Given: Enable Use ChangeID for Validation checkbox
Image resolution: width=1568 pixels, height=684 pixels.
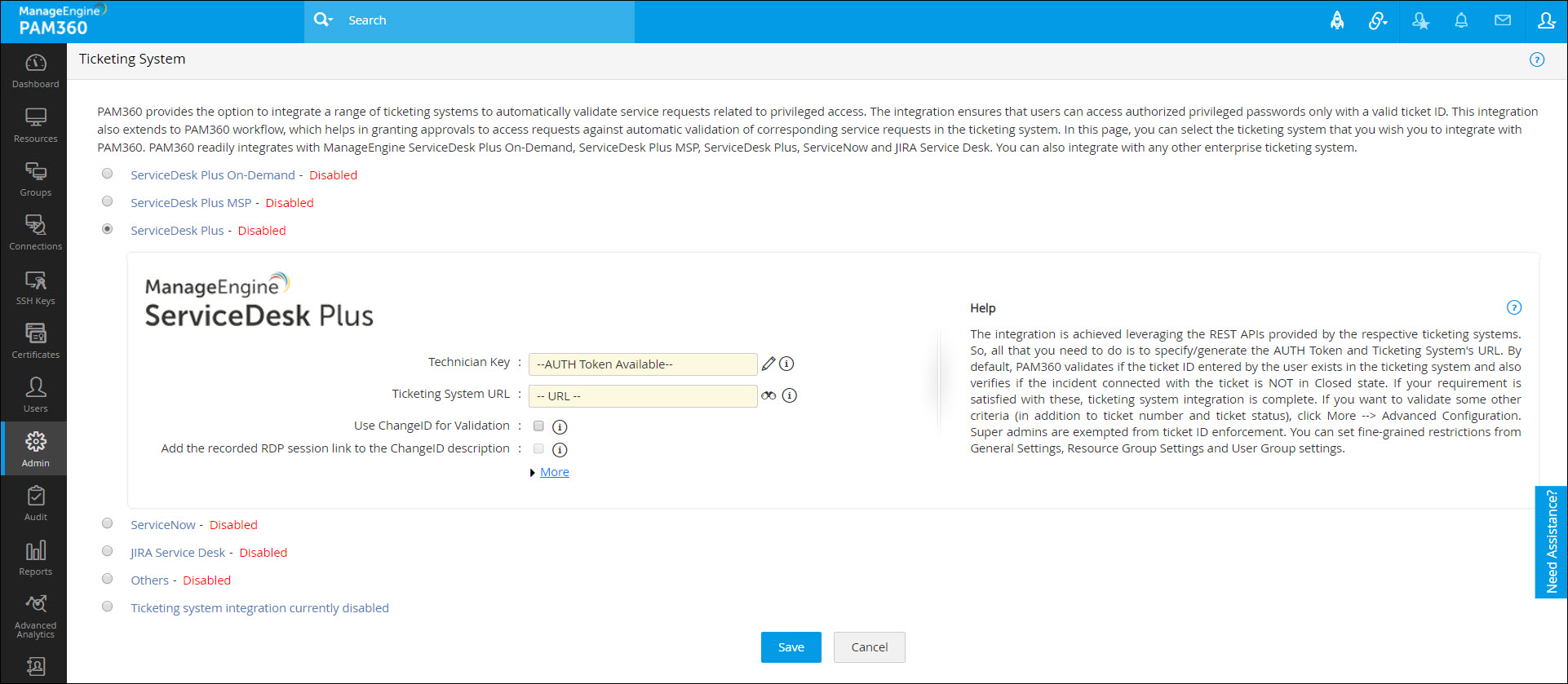Looking at the screenshot, I should 538,426.
